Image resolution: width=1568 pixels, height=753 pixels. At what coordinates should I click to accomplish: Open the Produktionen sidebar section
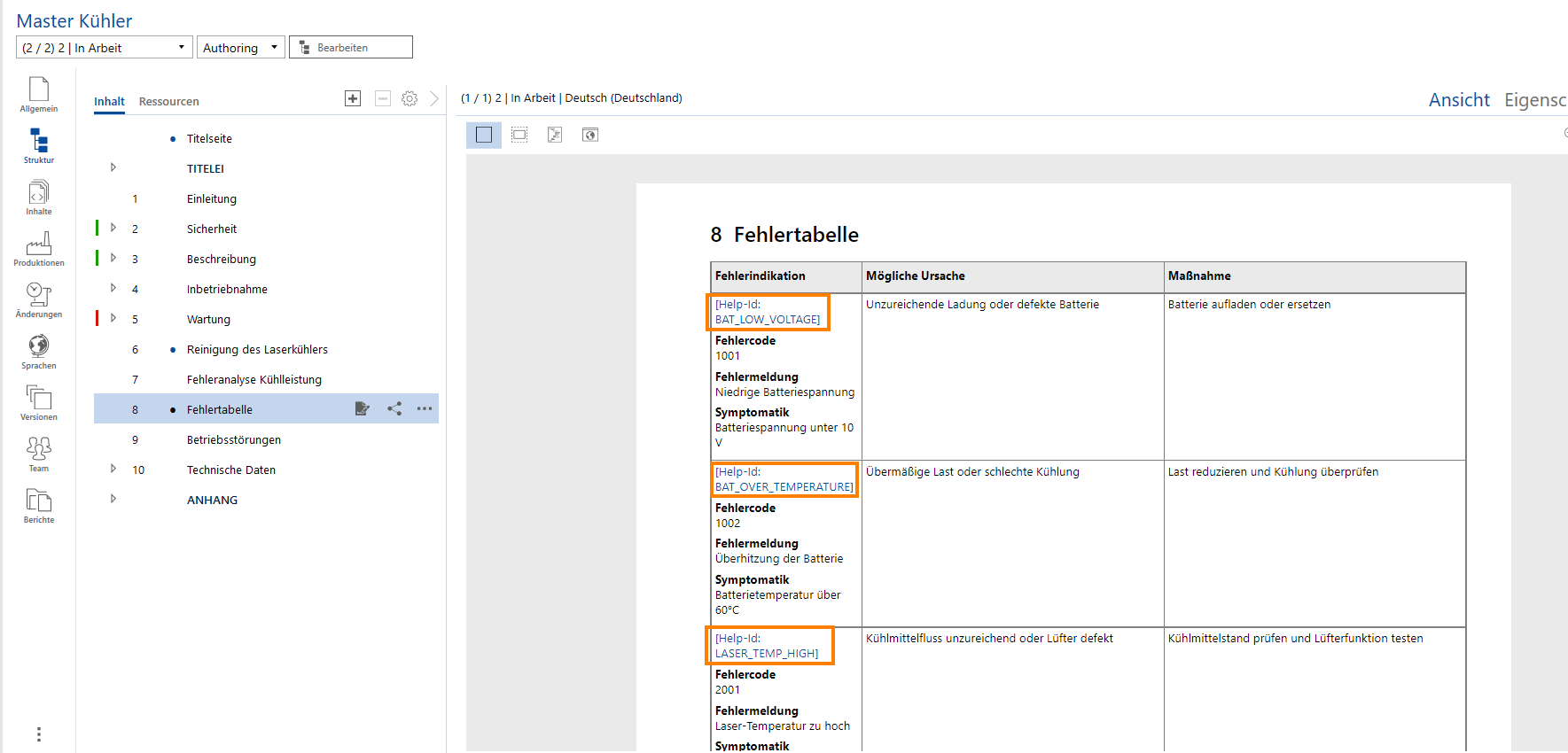(39, 248)
